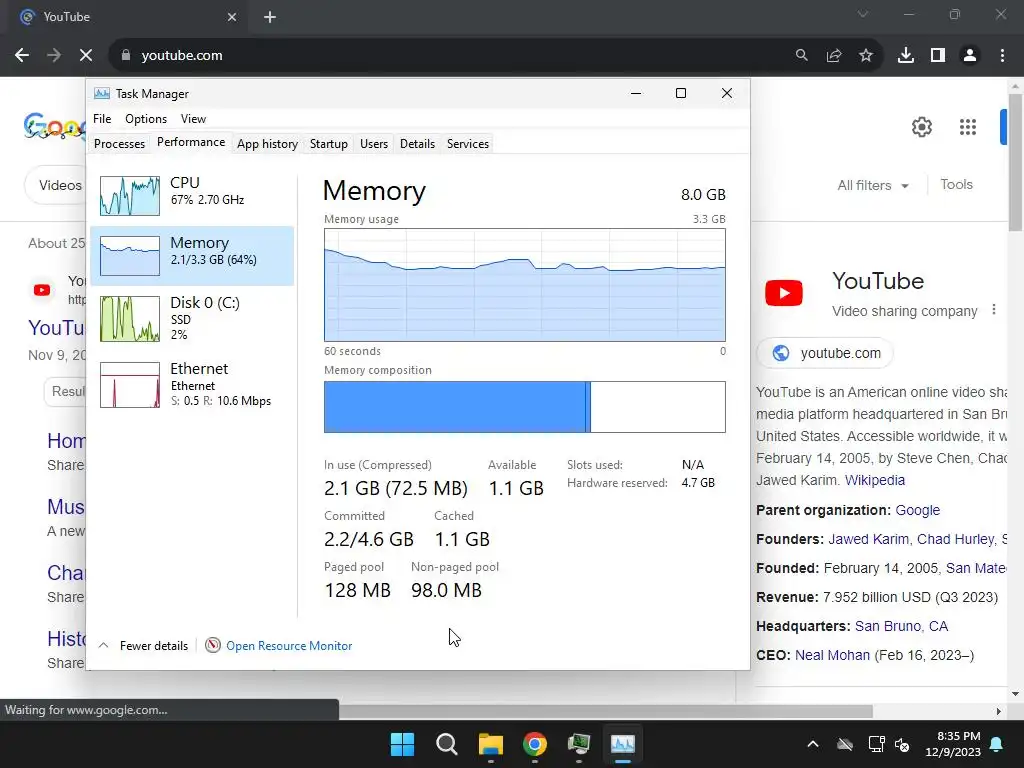Image resolution: width=1024 pixels, height=768 pixels.
Task: Open a new tab with the plus button
Action: (270, 17)
